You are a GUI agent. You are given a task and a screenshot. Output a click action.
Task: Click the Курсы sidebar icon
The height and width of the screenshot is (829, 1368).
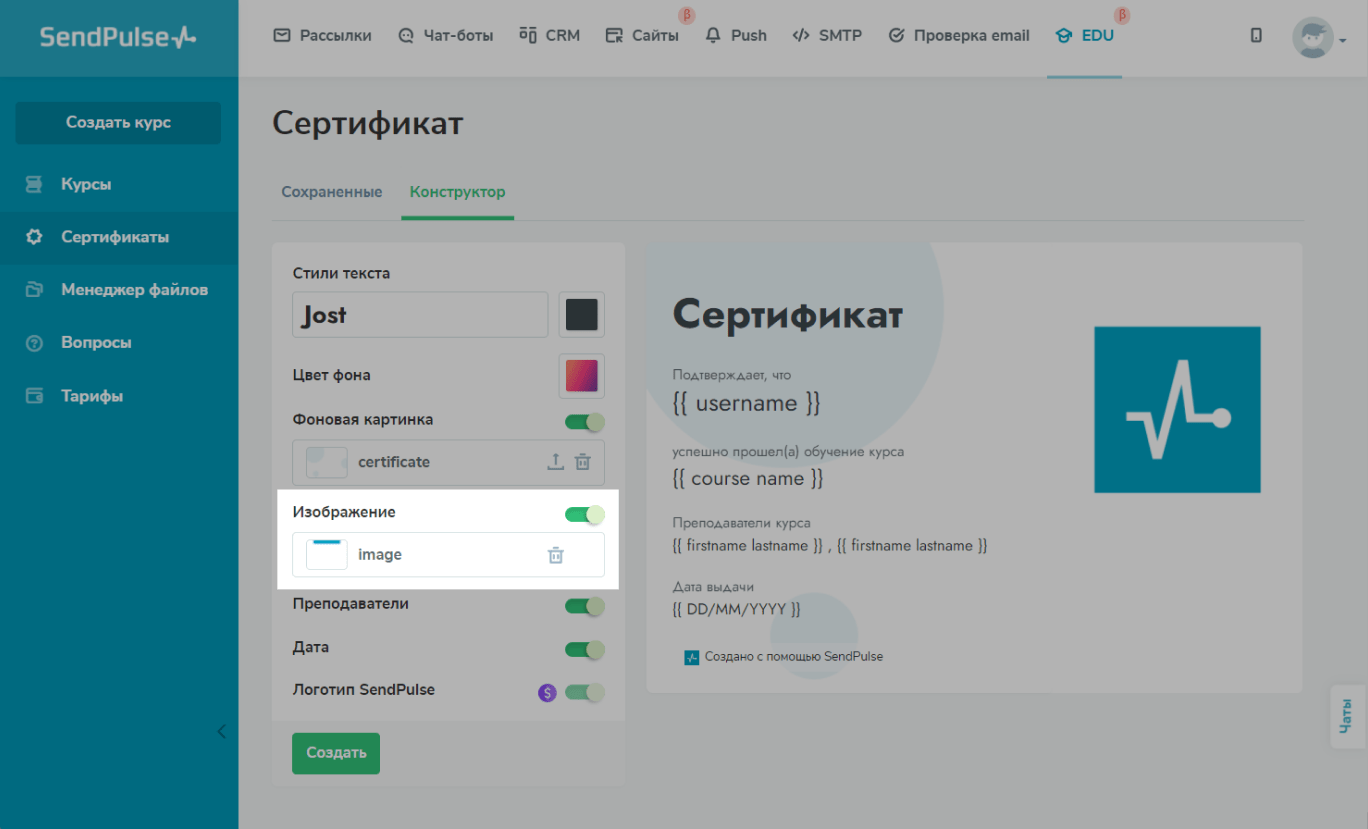(34, 184)
